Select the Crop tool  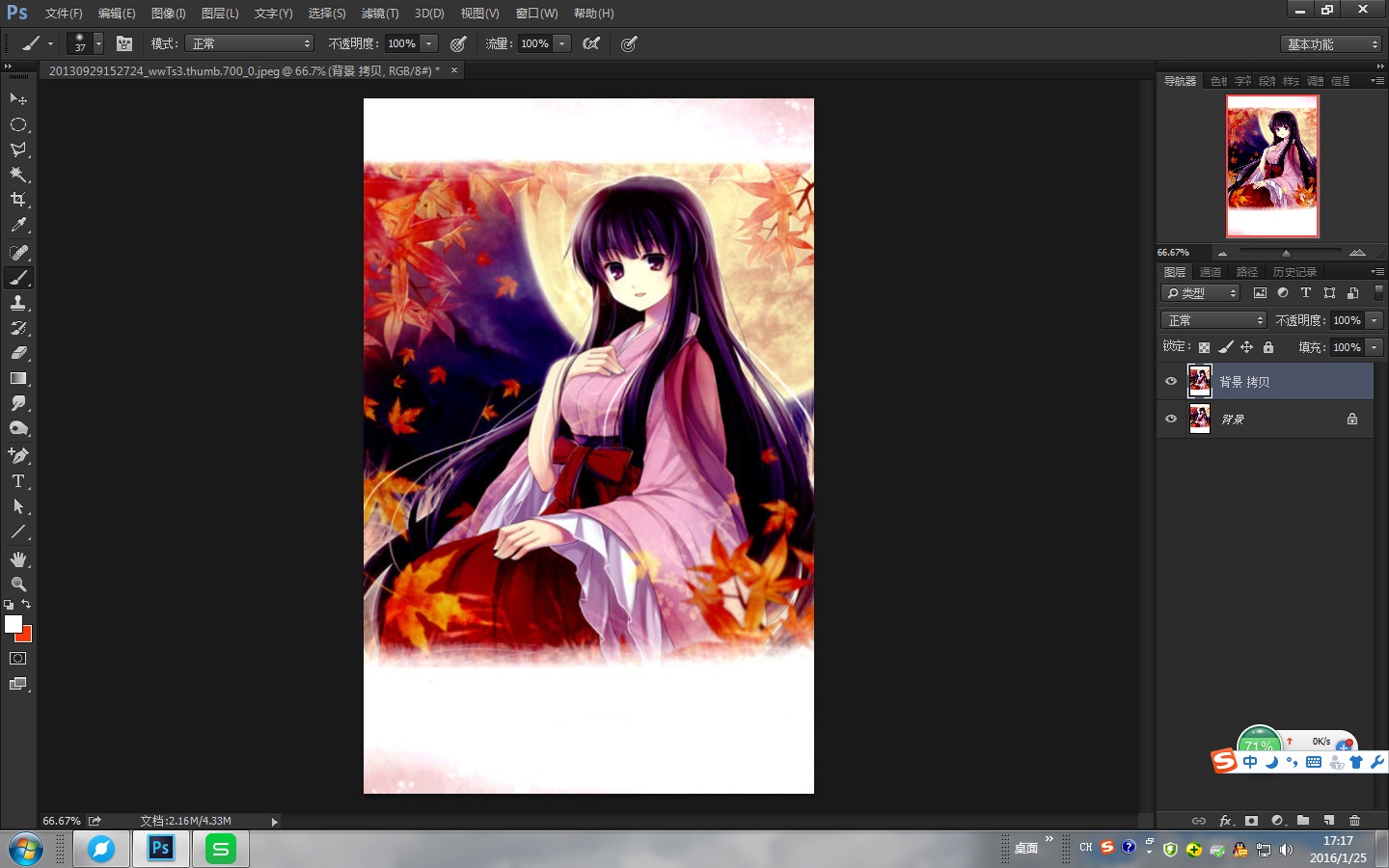[18, 200]
